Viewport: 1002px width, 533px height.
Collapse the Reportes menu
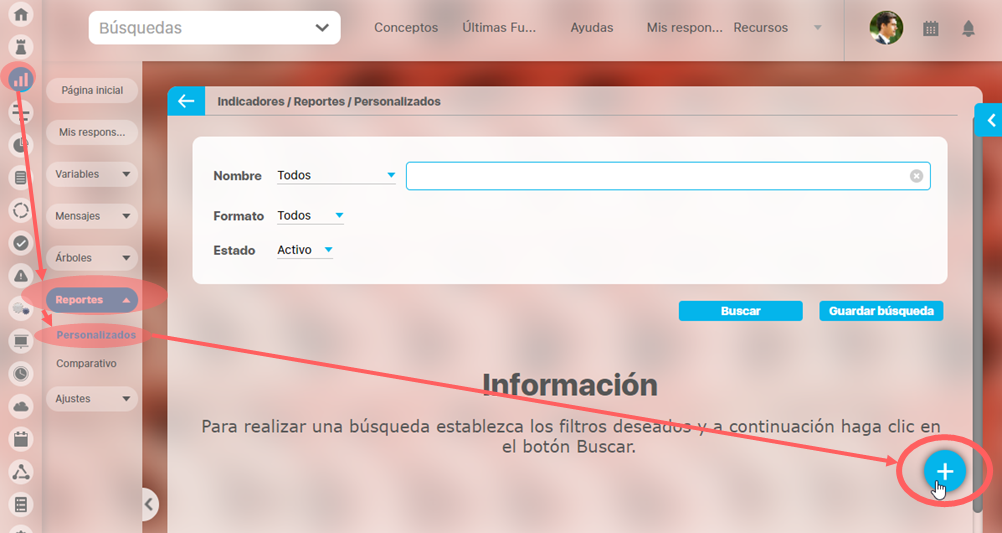pos(92,300)
